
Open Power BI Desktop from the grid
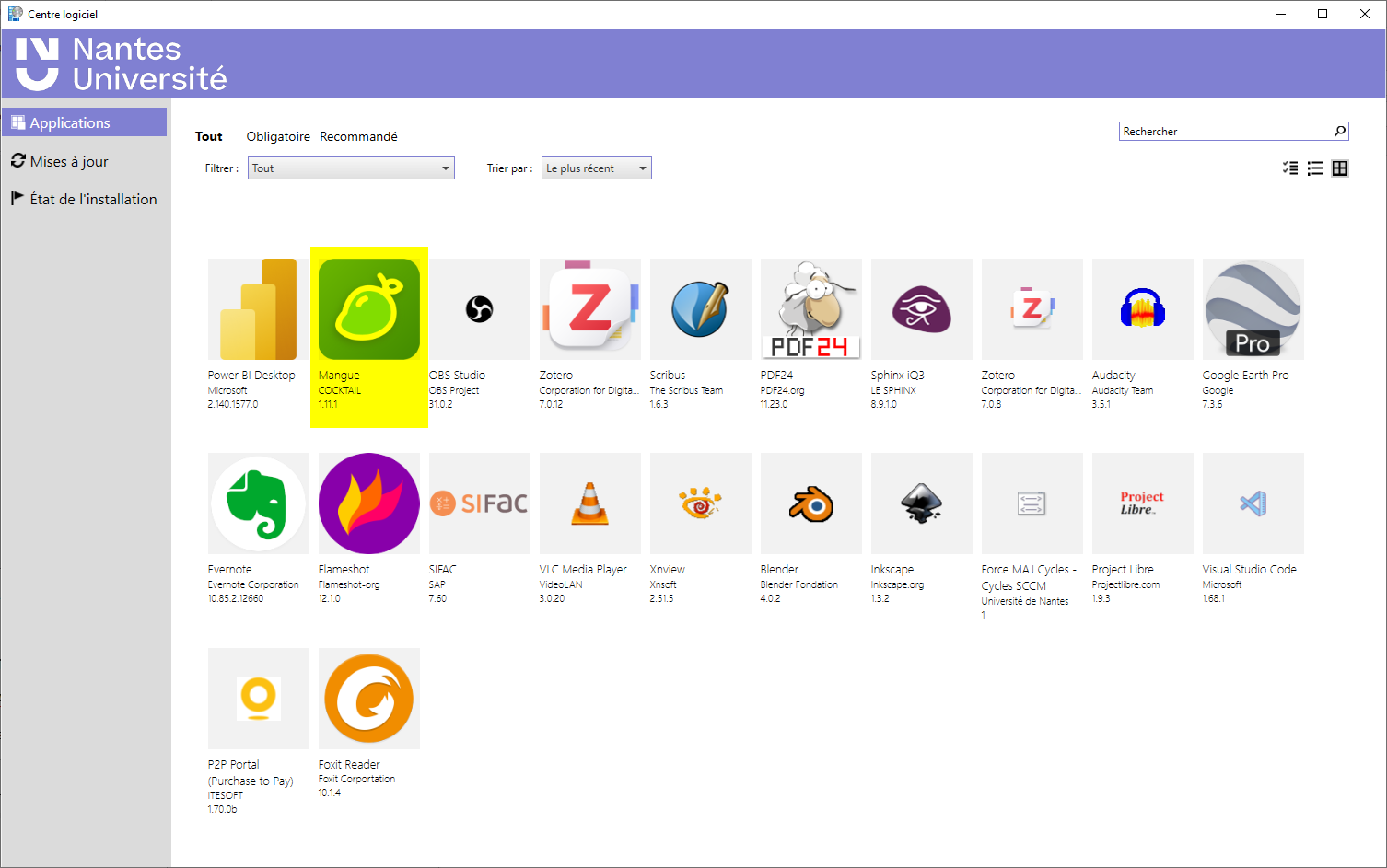pyautogui.click(x=258, y=308)
